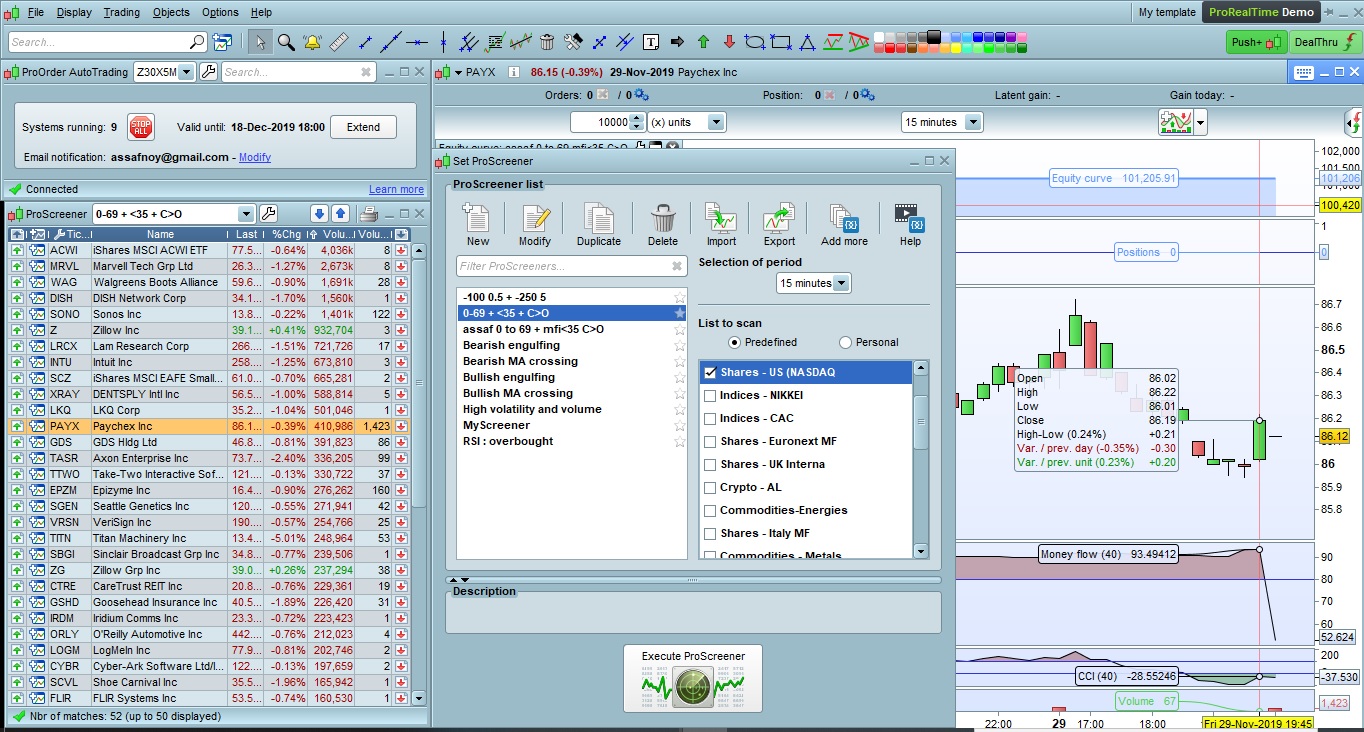Toggle the Description panel collapse arrows
Screen dimensions: 1364x732
(458, 580)
